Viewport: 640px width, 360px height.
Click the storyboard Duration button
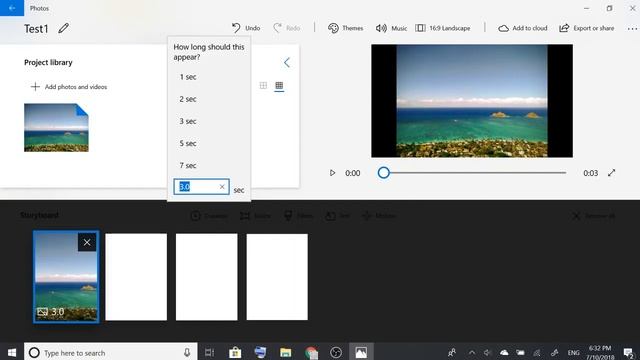point(209,216)
